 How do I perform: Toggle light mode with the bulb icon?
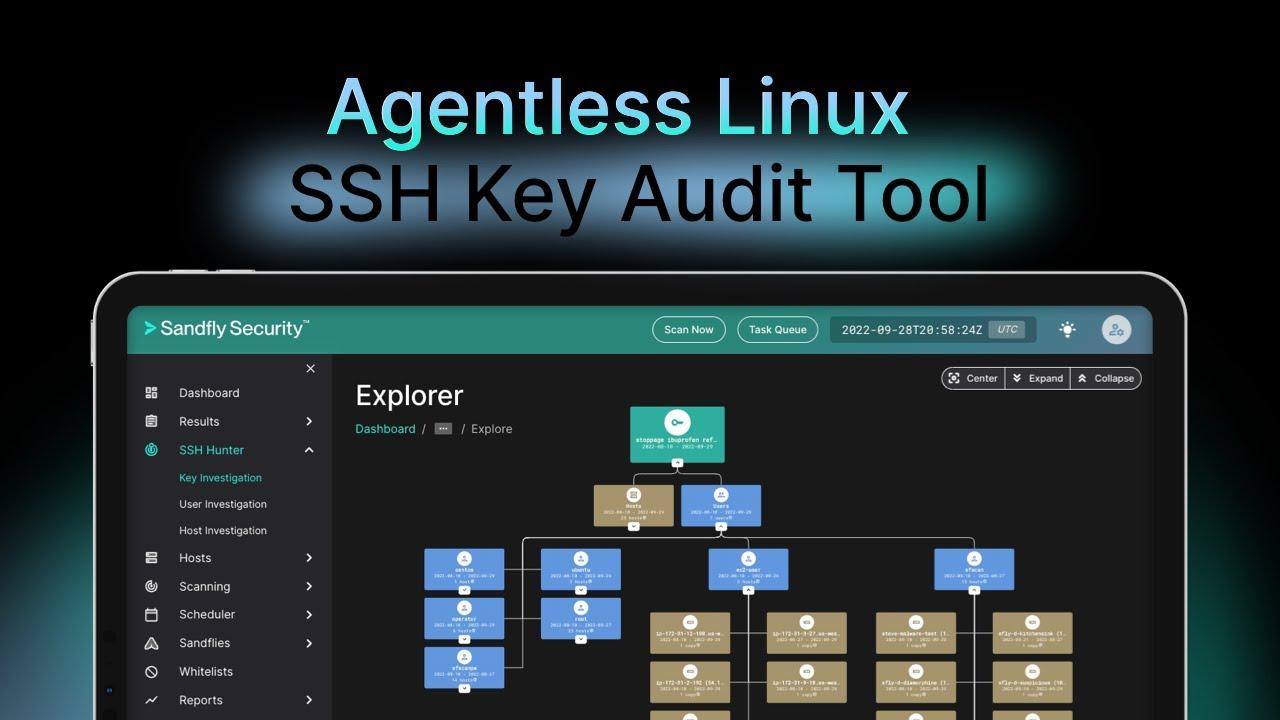click(x=1067, y=329)
